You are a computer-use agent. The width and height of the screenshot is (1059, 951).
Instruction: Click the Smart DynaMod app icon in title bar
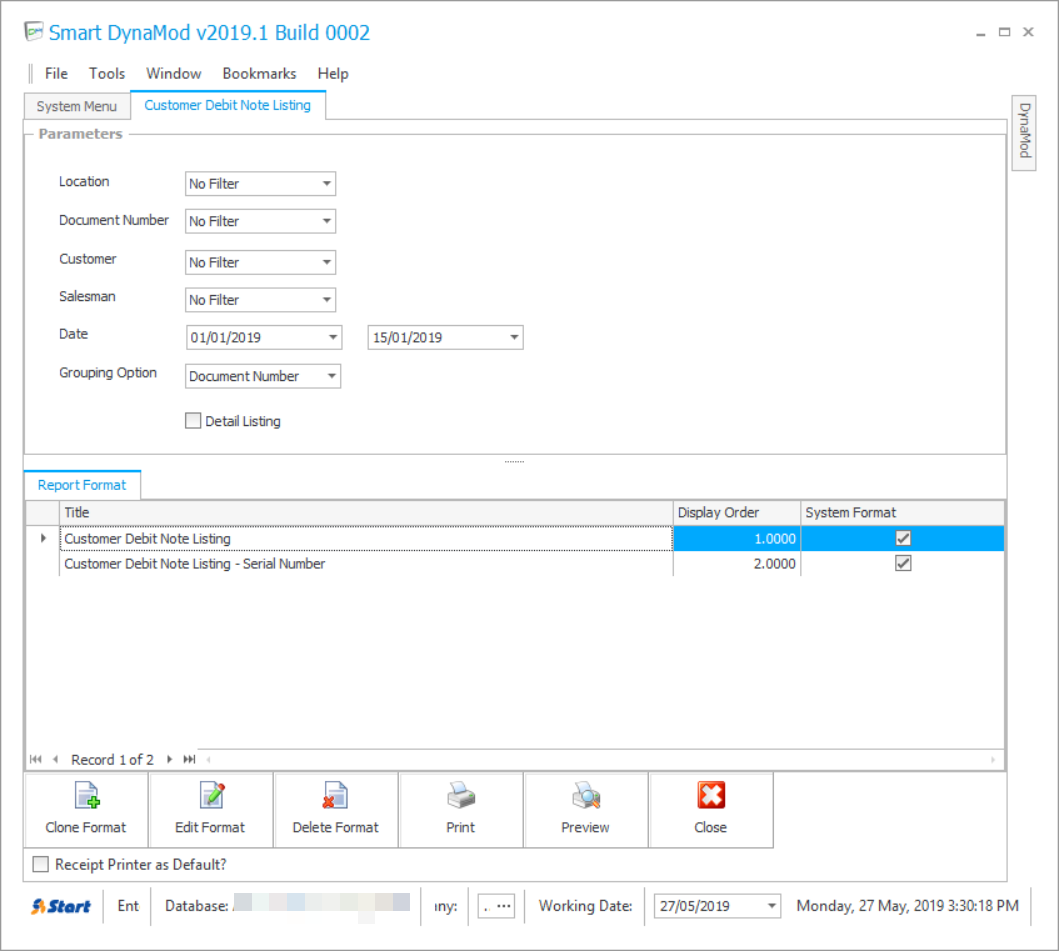pos(34,32)
